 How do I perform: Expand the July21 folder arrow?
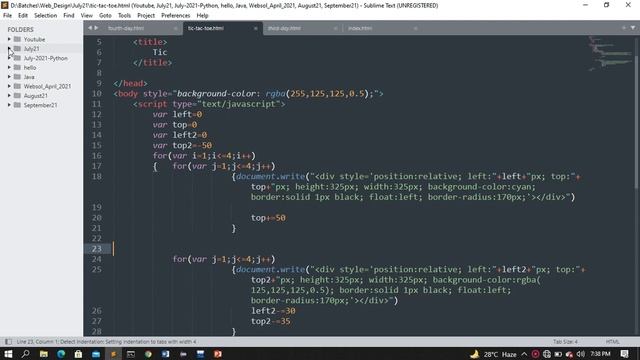click(x=9, y=49)
